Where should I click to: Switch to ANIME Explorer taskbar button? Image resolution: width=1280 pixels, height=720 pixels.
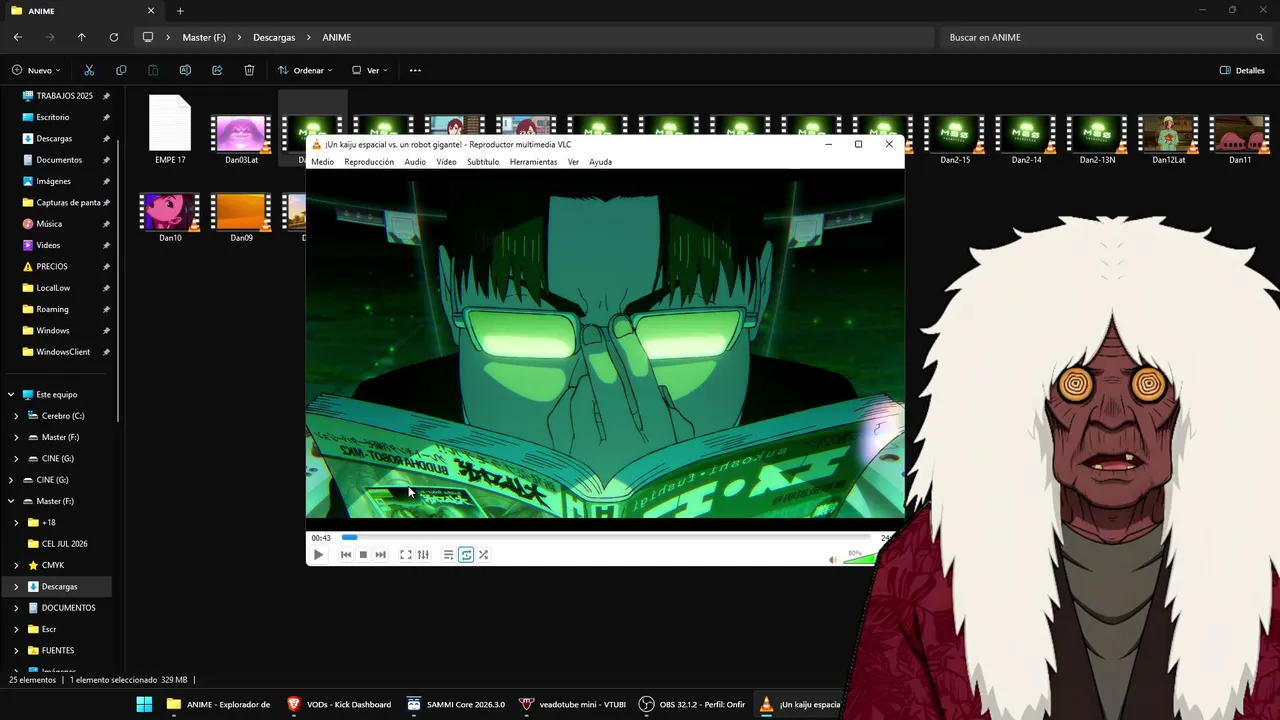(218, 704)
